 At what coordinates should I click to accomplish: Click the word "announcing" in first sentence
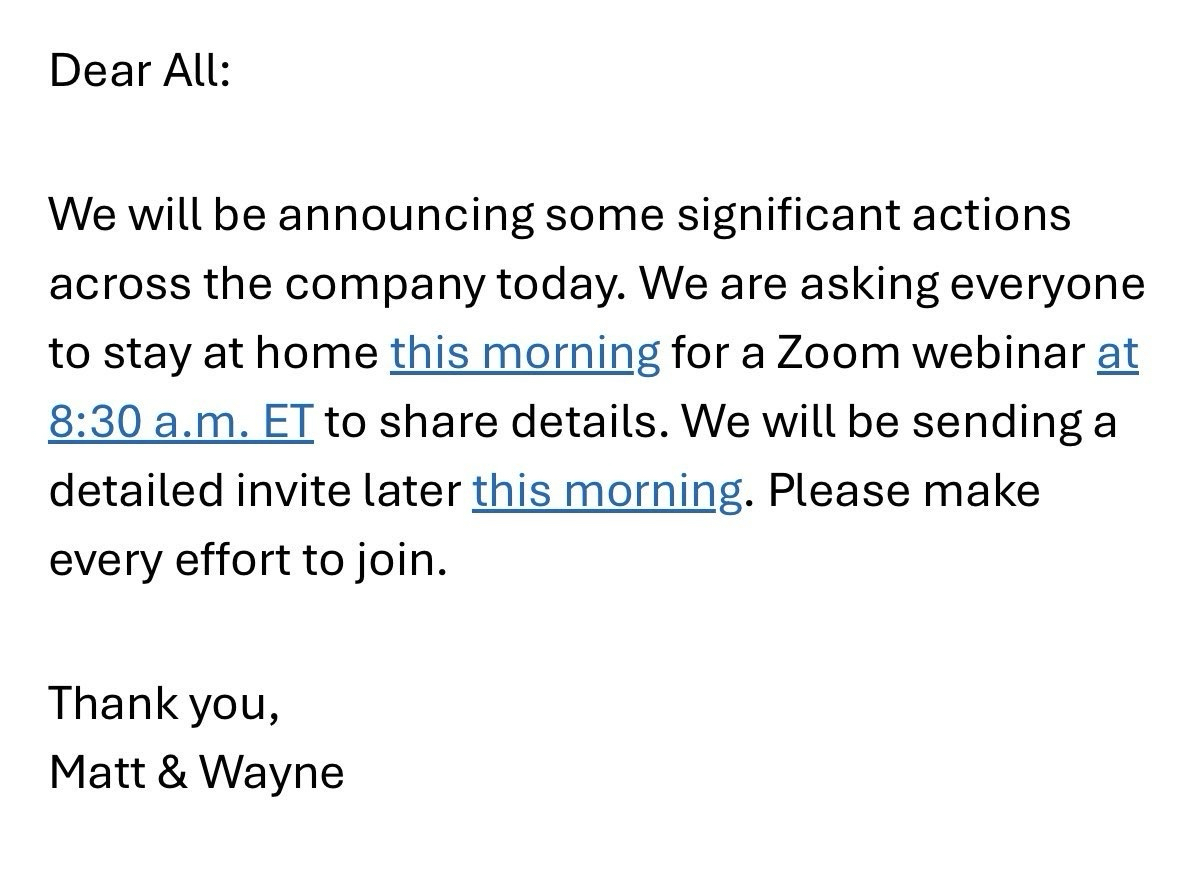pyautogui.click(x=406, y=216)
